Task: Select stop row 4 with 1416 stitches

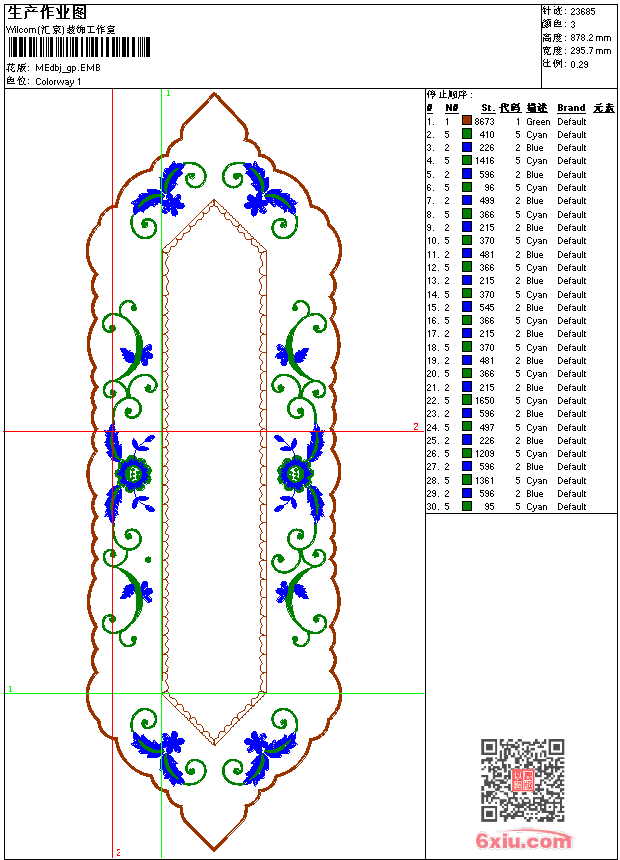Action: (x=521, y=161)
